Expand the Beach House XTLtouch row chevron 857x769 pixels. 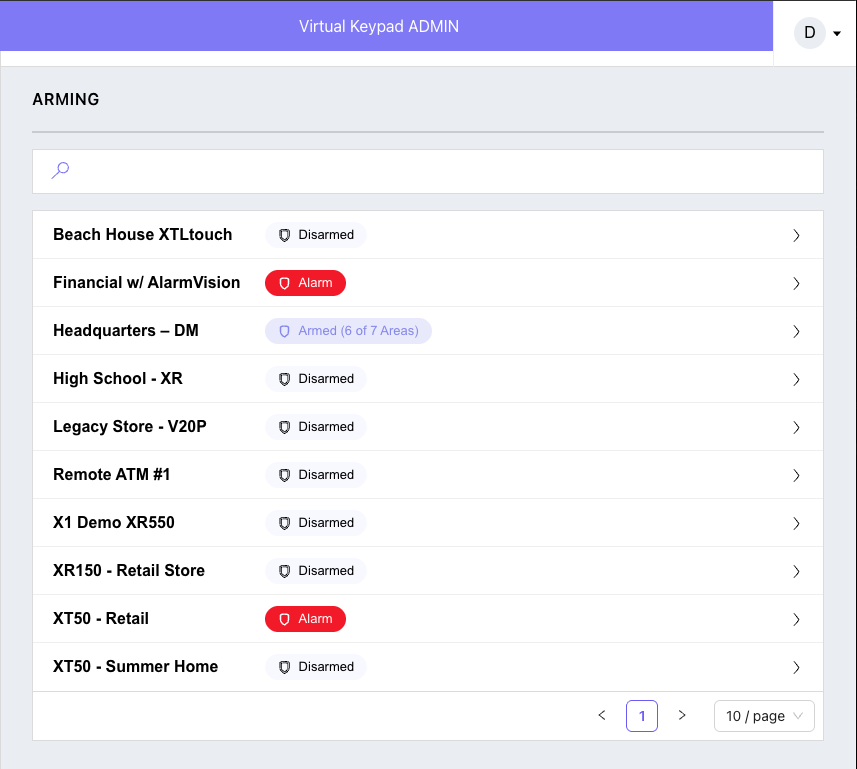796,236
